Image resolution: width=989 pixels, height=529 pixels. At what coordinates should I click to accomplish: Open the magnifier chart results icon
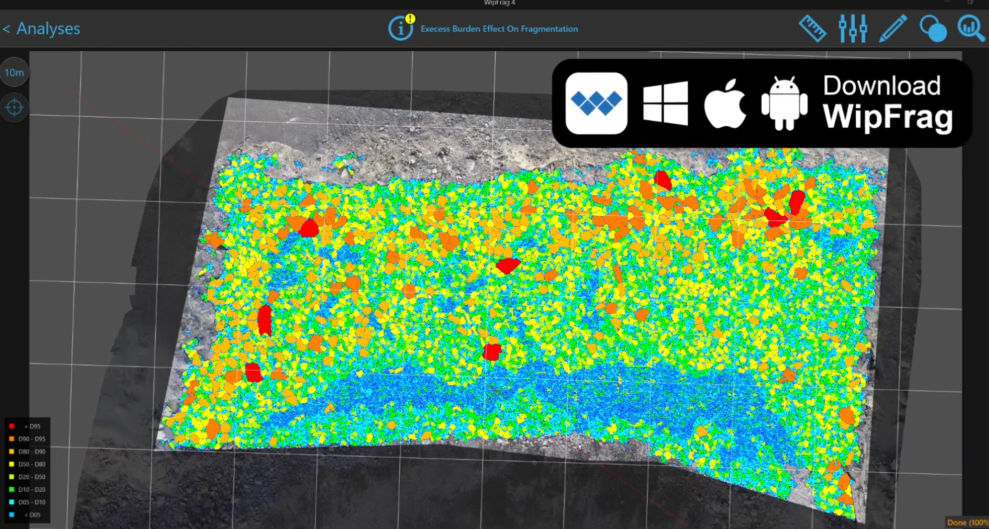972,28
